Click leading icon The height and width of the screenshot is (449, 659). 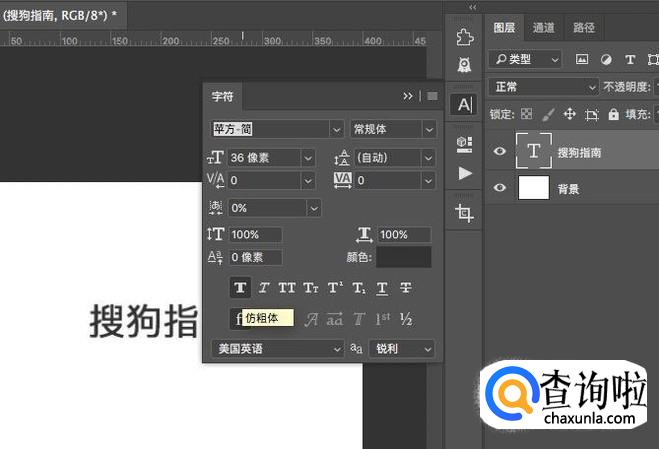[342, 158]
